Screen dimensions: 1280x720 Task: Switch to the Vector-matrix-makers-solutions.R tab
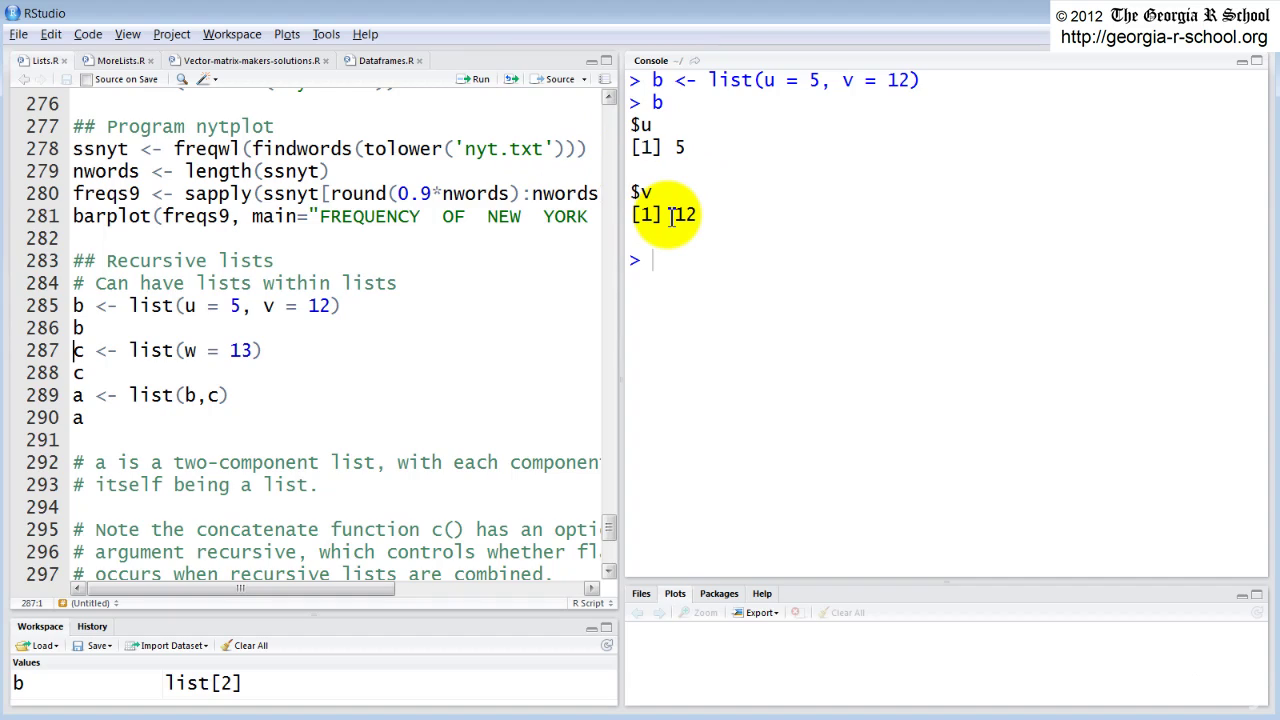(251, 60)
